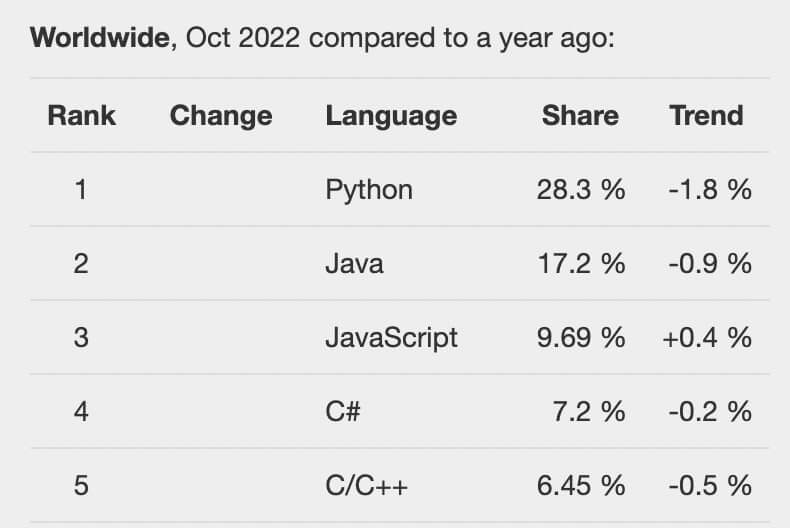Click the bold Worldwide heading text

[100, 38]
